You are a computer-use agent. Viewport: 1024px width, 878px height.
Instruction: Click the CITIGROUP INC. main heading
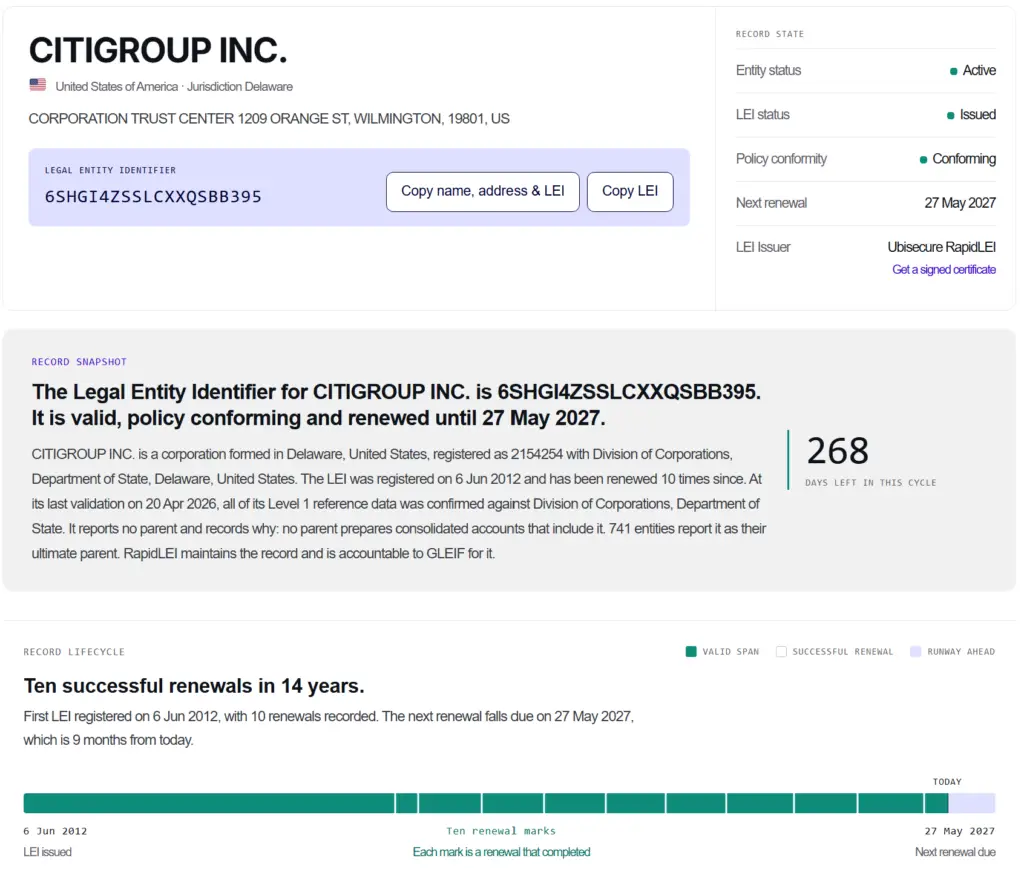pos(158,50)
